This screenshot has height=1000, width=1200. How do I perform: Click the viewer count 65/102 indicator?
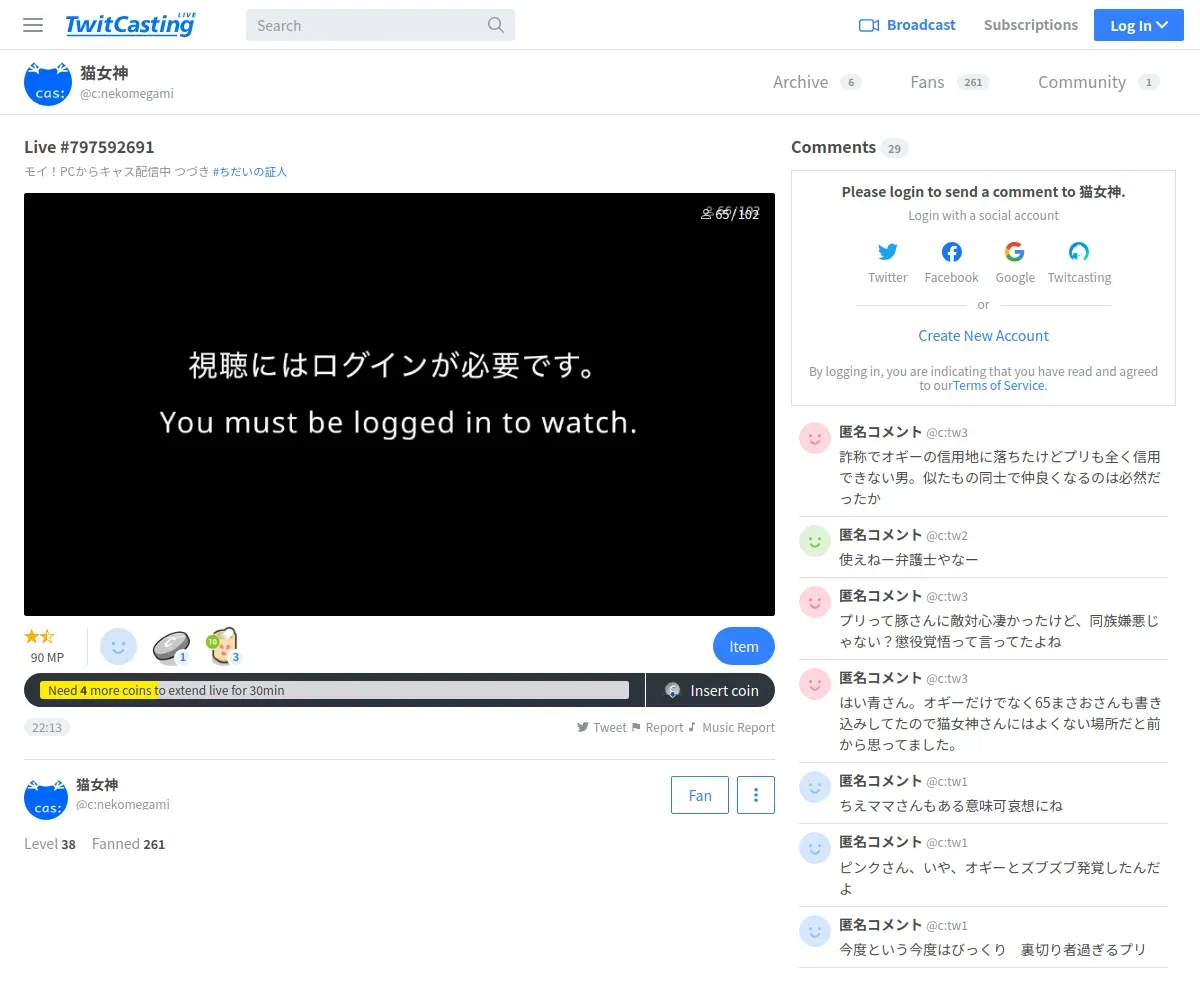[731, 213]
